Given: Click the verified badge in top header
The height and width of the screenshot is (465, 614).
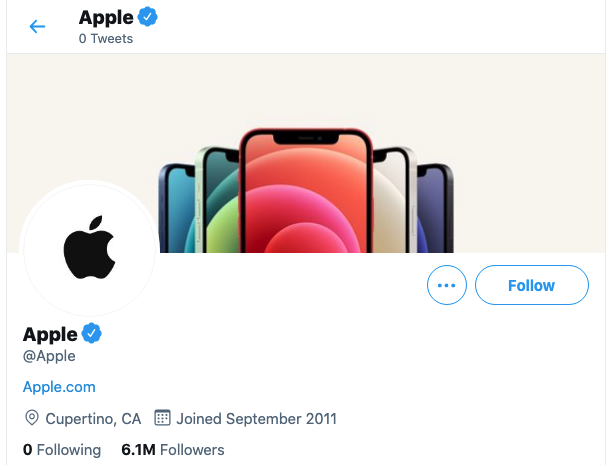Looking at the screenshot, I should [149, 17].
